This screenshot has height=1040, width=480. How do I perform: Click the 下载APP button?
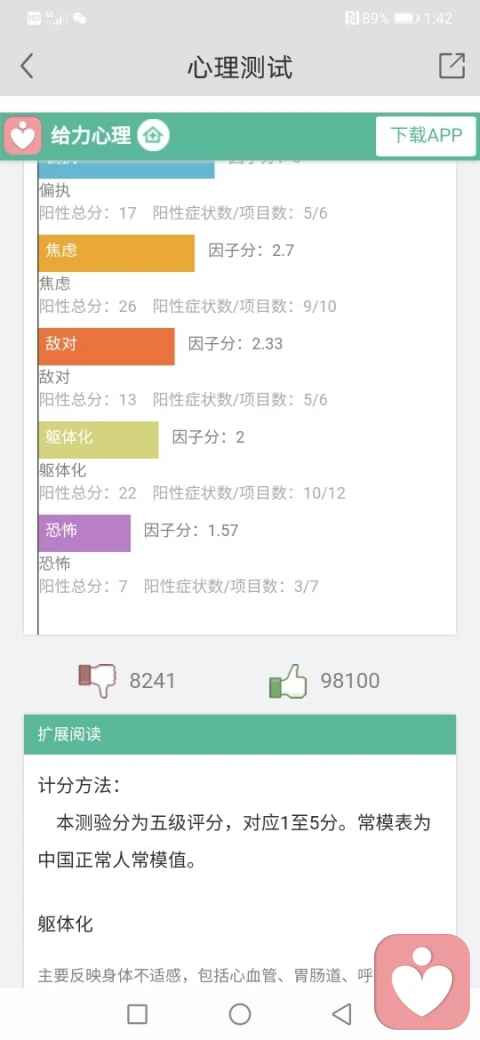pos(426,136)
